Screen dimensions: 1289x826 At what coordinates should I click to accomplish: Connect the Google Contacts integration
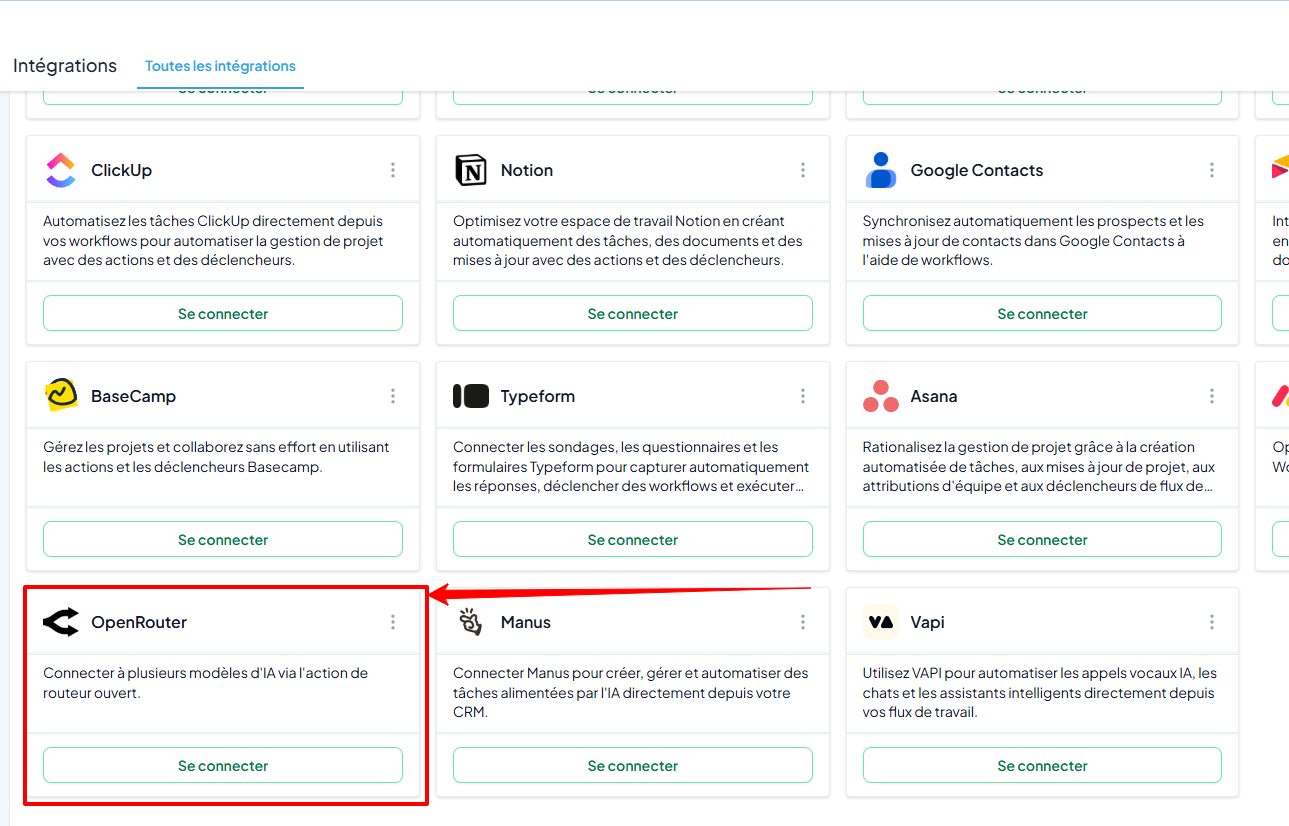(1042, 313)
